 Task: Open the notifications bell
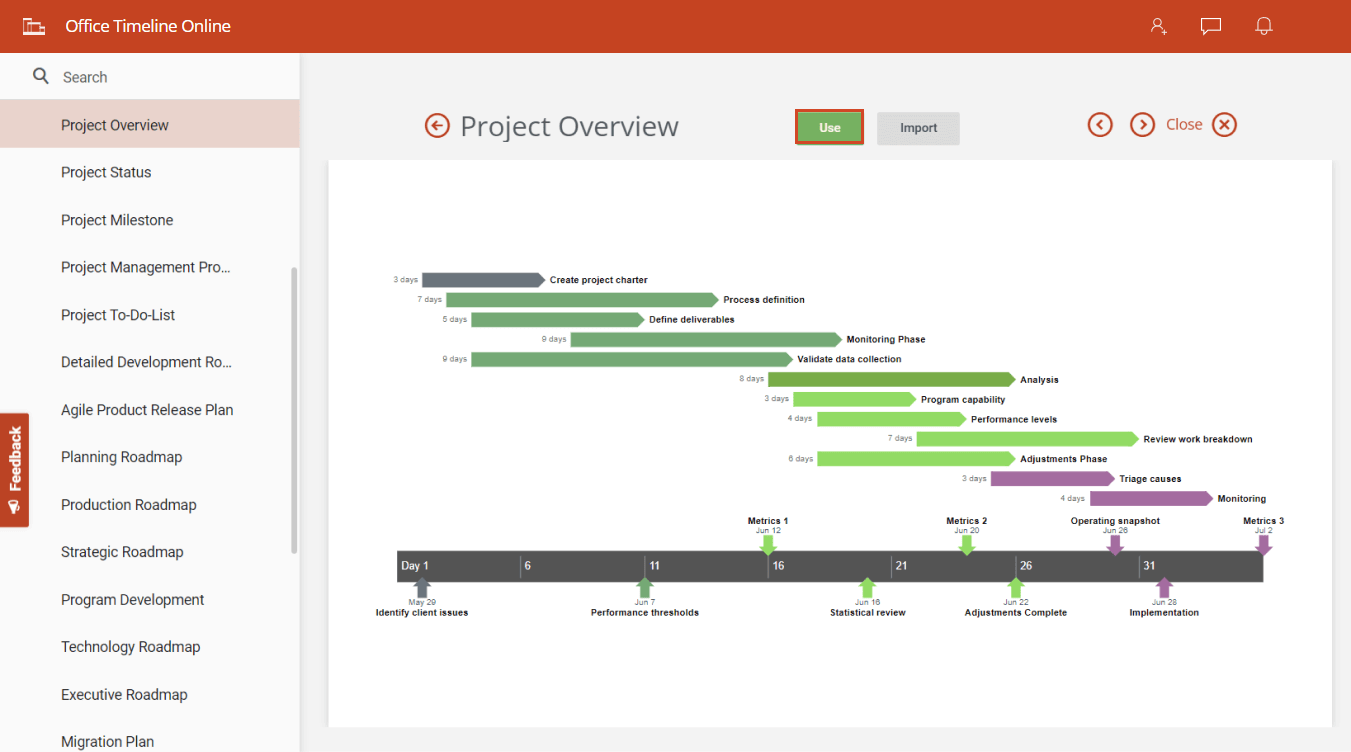pyautogui.click(x=1263, y=26)
